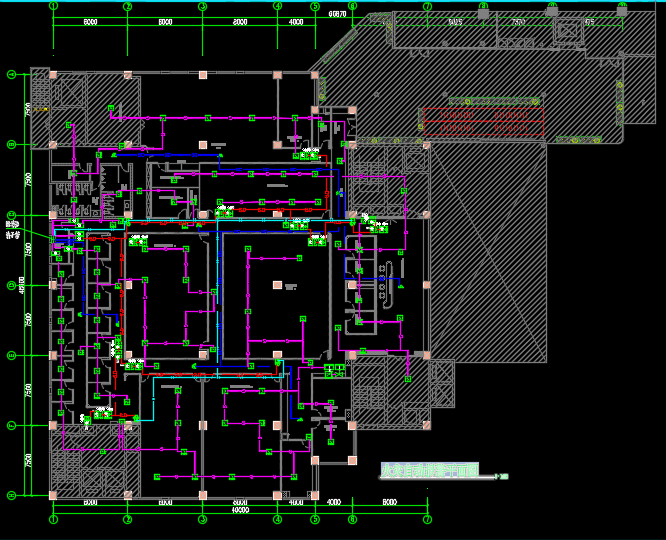Select the crossed elevator shaft box in hatched area
666x540 pixels.
click(x=566, y=31)
